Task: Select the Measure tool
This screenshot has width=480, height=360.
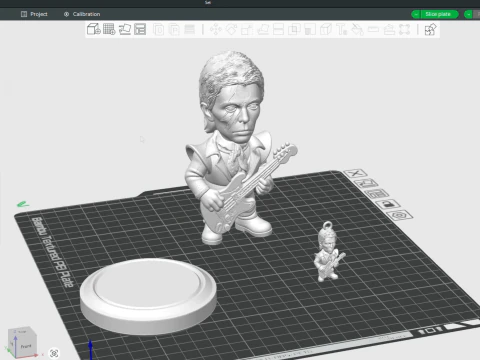Action: pyautogui.click(x=373, y=30)
